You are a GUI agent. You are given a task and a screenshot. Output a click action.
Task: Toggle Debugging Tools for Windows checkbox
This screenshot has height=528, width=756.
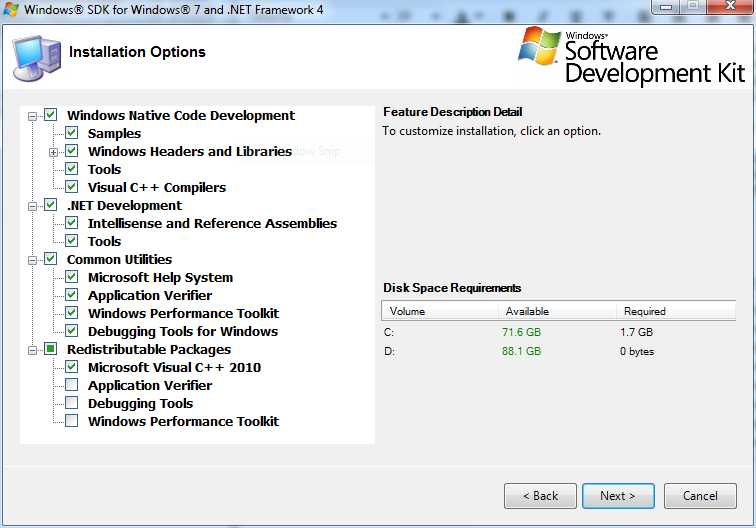71,331
